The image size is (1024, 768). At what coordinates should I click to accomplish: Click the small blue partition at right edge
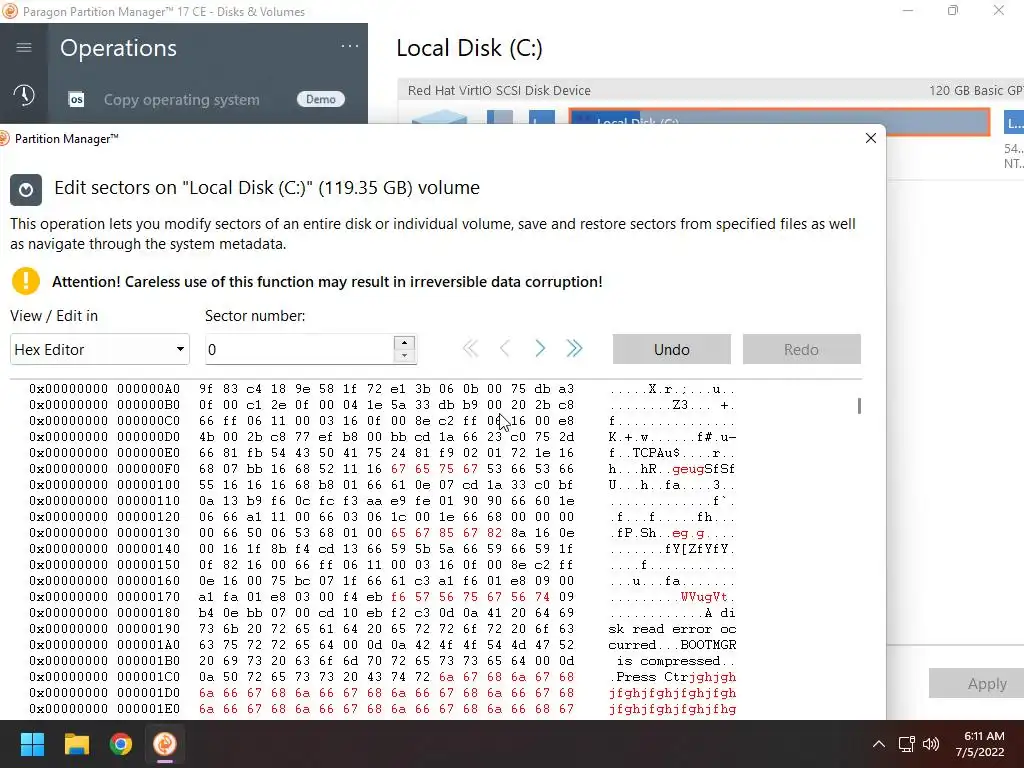click(x=1014, y=122)
